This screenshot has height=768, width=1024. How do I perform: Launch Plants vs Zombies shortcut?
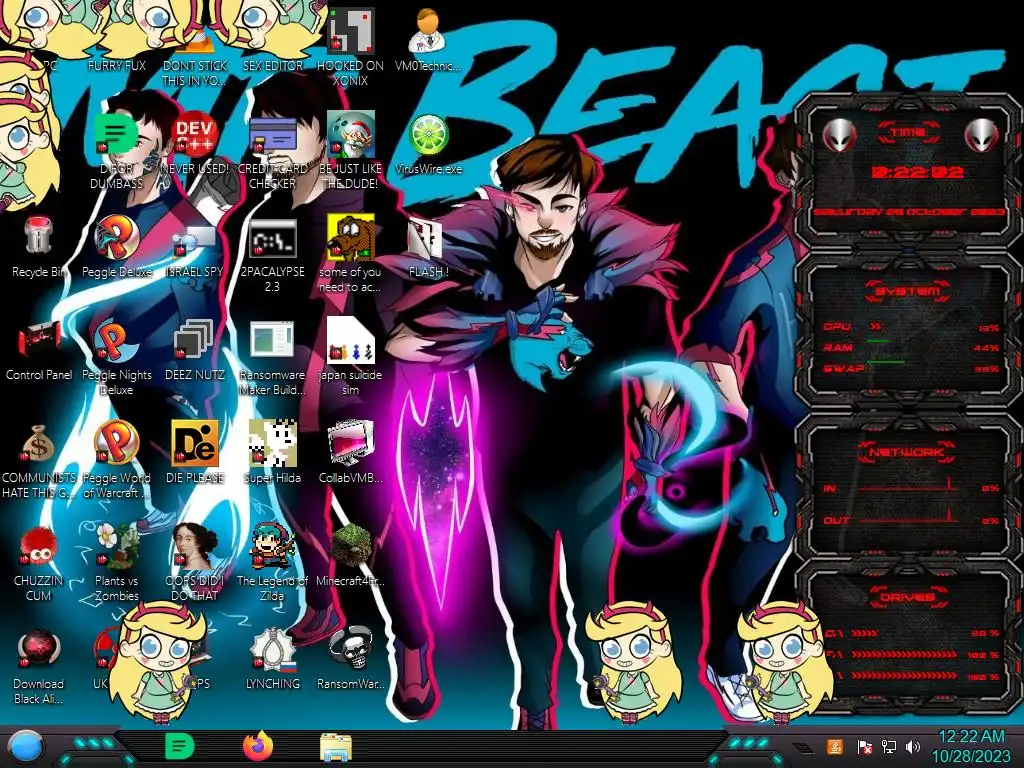coord(117,546)
